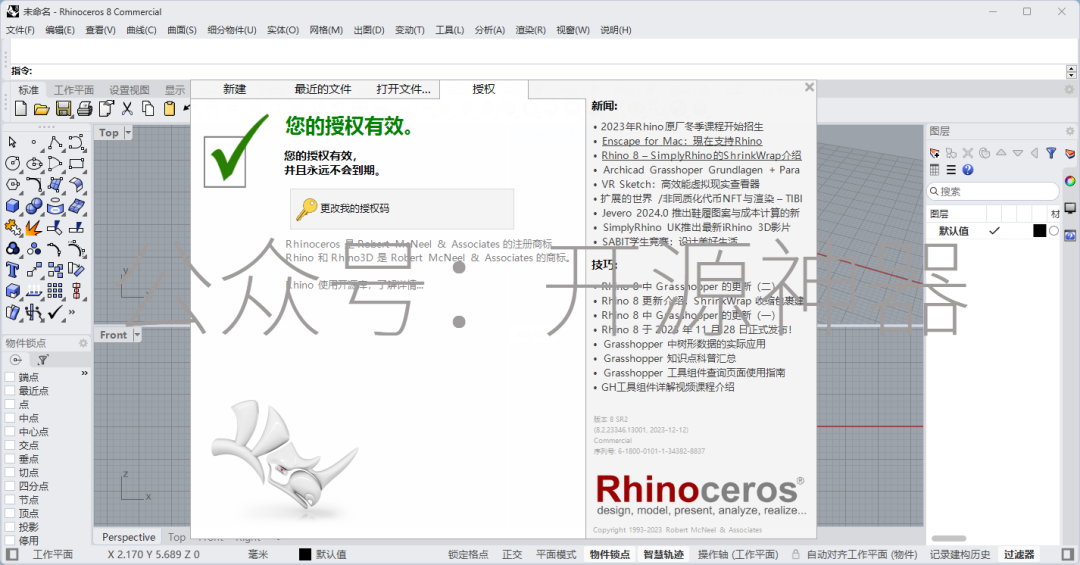The width and height of the screenshot is (1080, 565).
Task: Enable the 端点 object snap
Action: [x=10, y=377]
